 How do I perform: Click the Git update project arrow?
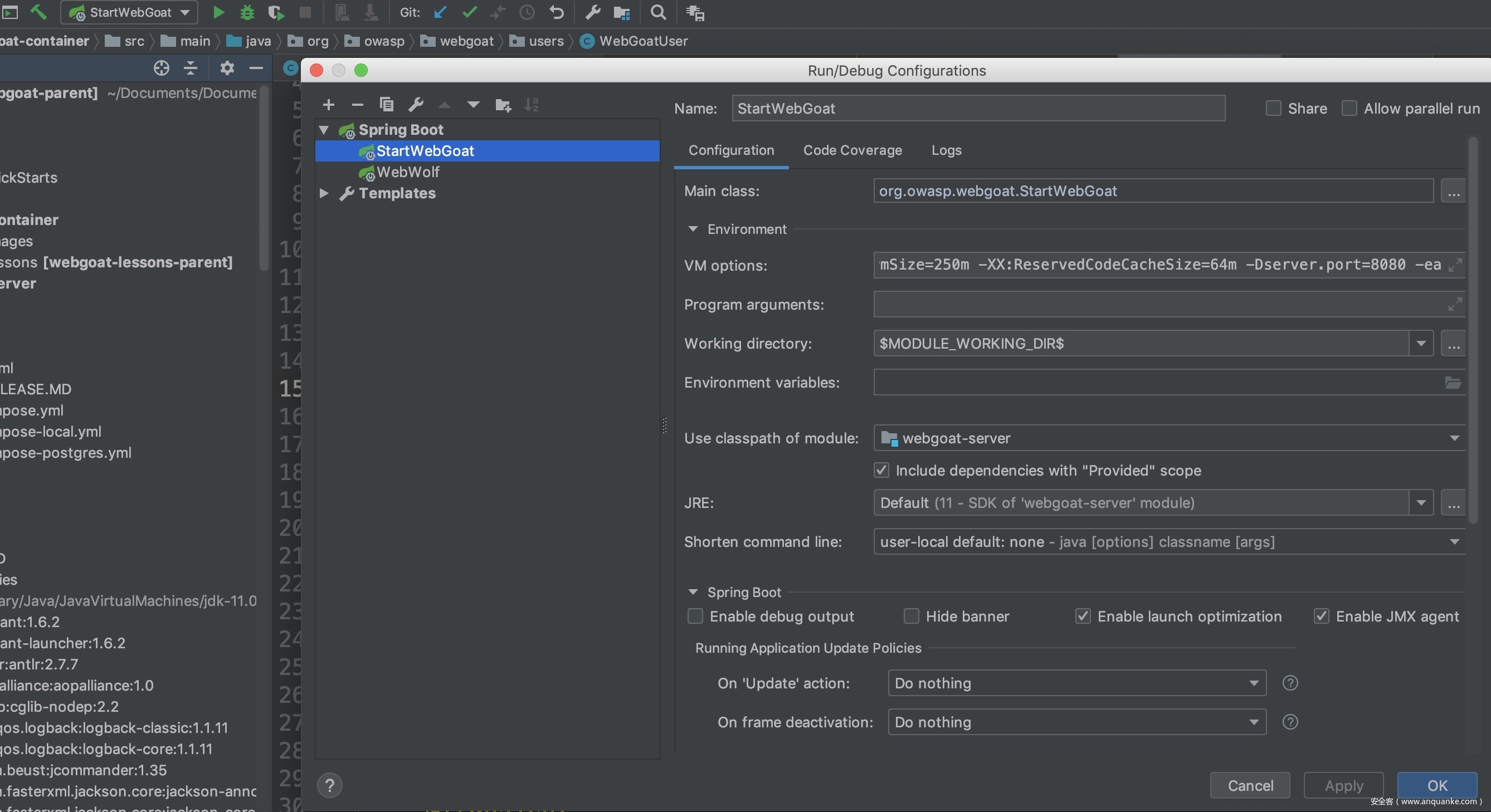click(x=440, y=12)
